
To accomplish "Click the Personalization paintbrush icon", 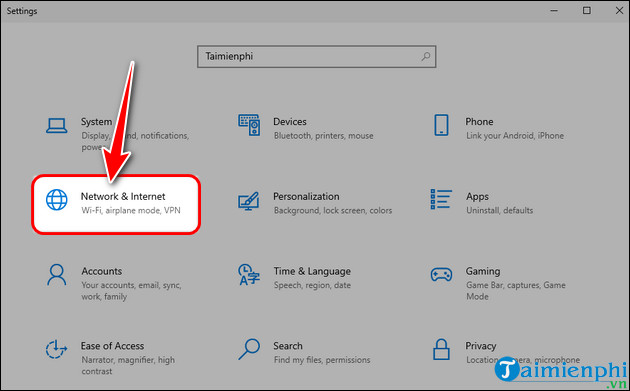I will coord(249,201).
